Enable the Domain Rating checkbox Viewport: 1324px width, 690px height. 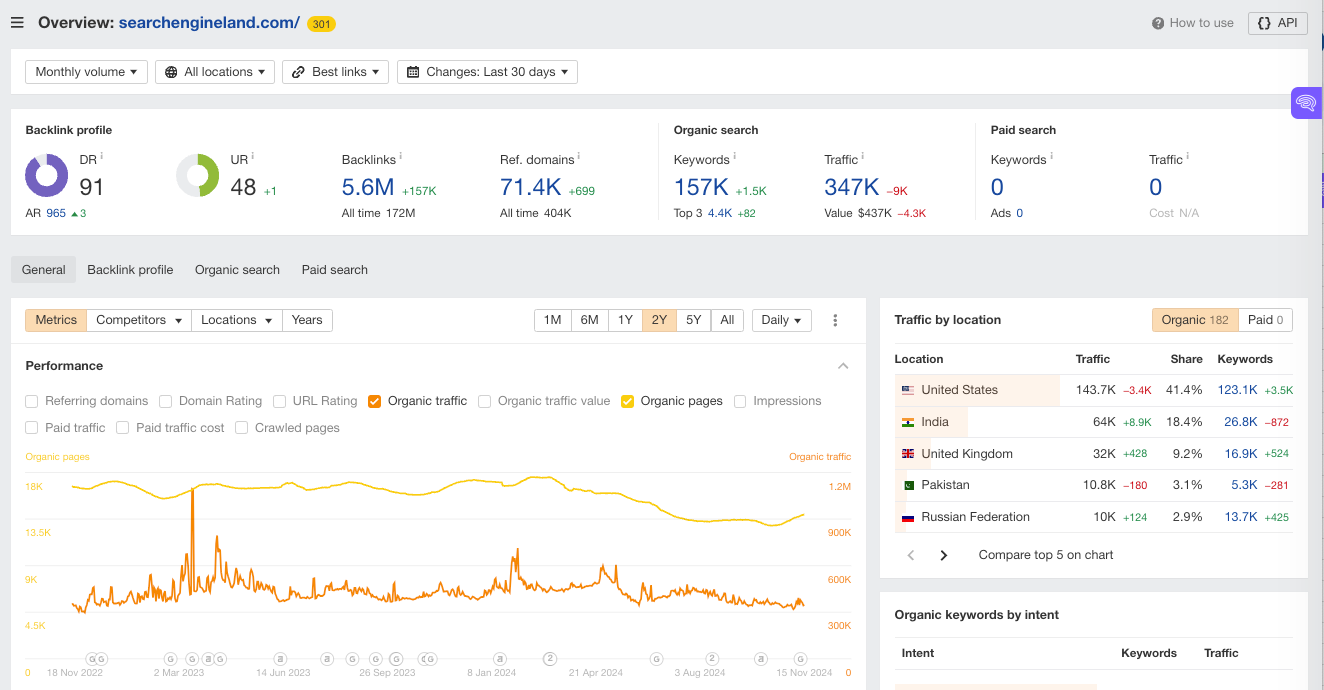click(x=166, y=401)
